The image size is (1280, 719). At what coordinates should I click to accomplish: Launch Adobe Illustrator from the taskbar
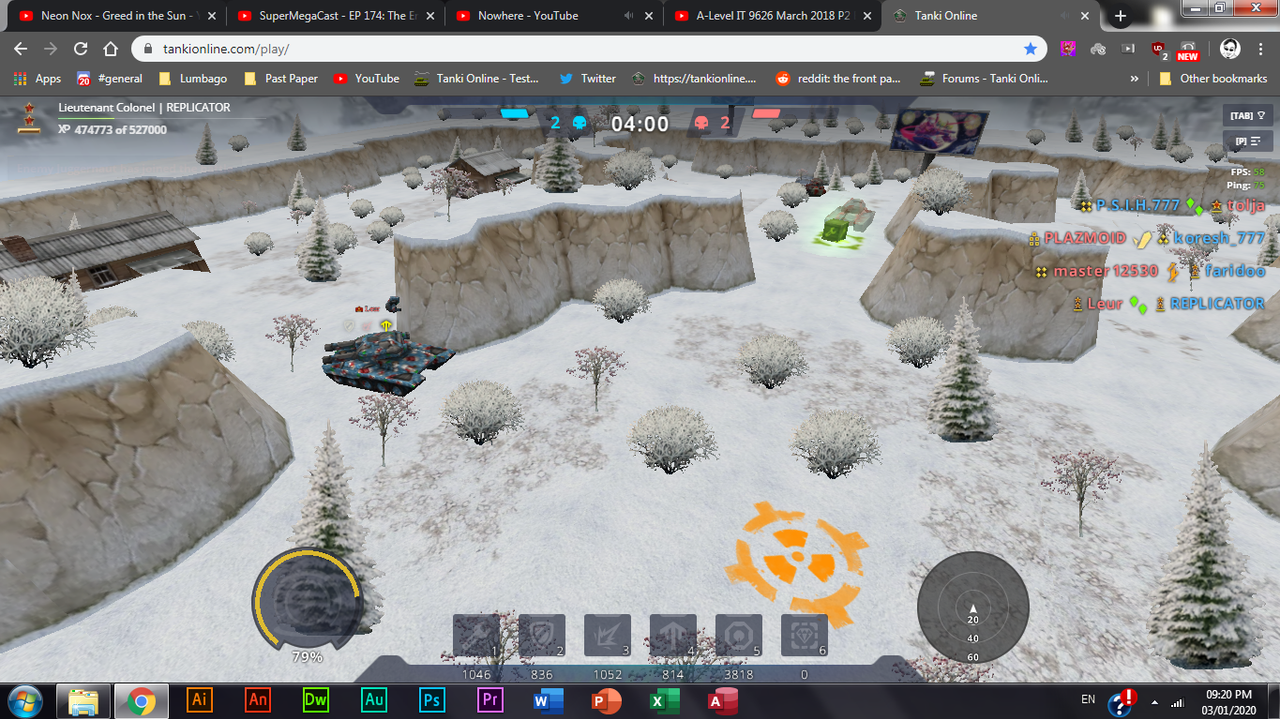(x=199, y=700)
